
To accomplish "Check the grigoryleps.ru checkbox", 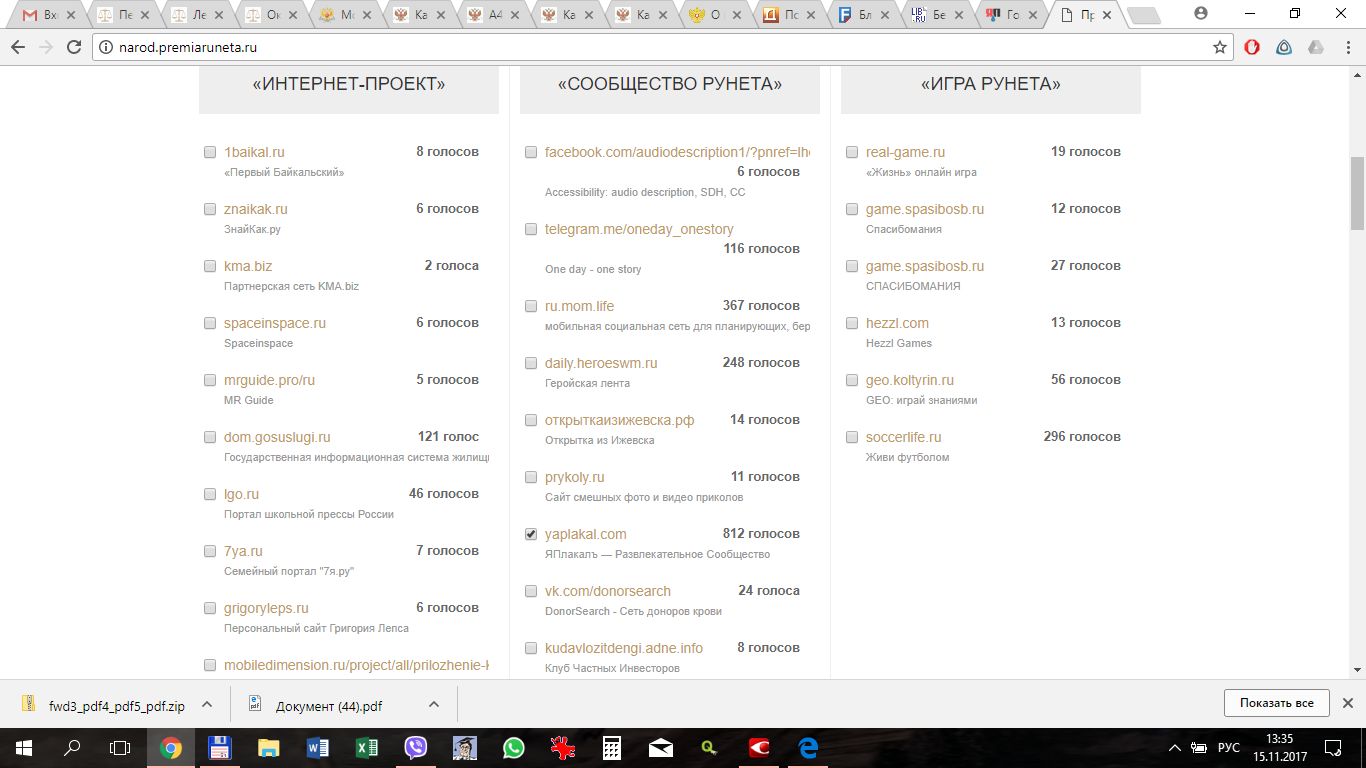I will tap(210, 609).
